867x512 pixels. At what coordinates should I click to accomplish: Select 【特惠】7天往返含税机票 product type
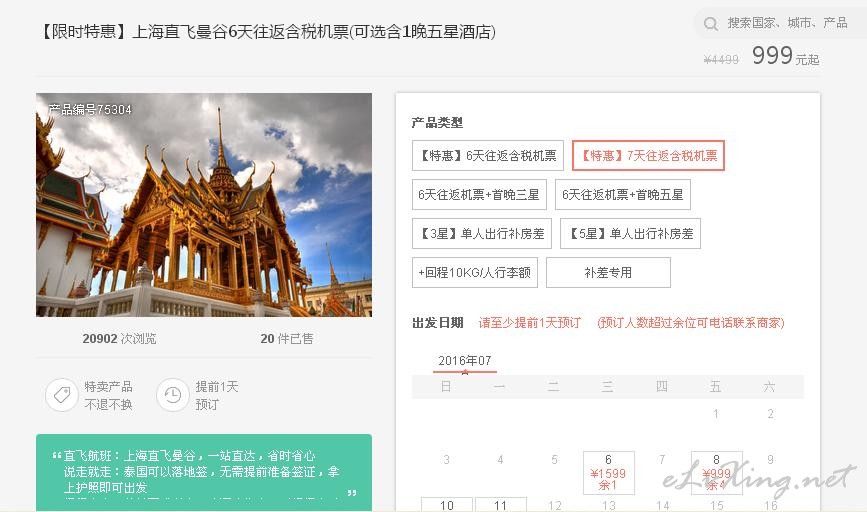click(648, 156)
